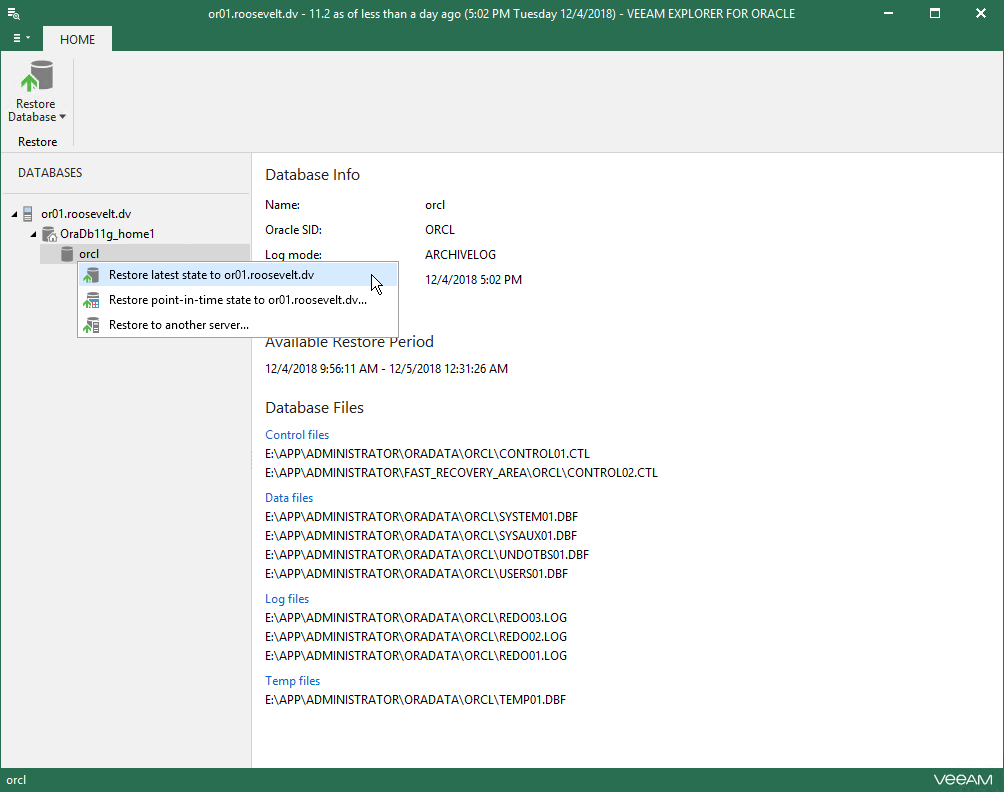The width and height of the screenshot is (1004, 792).
Task: Collapse the or01.roosevelt.dv server node
Action: pos(14,214)
